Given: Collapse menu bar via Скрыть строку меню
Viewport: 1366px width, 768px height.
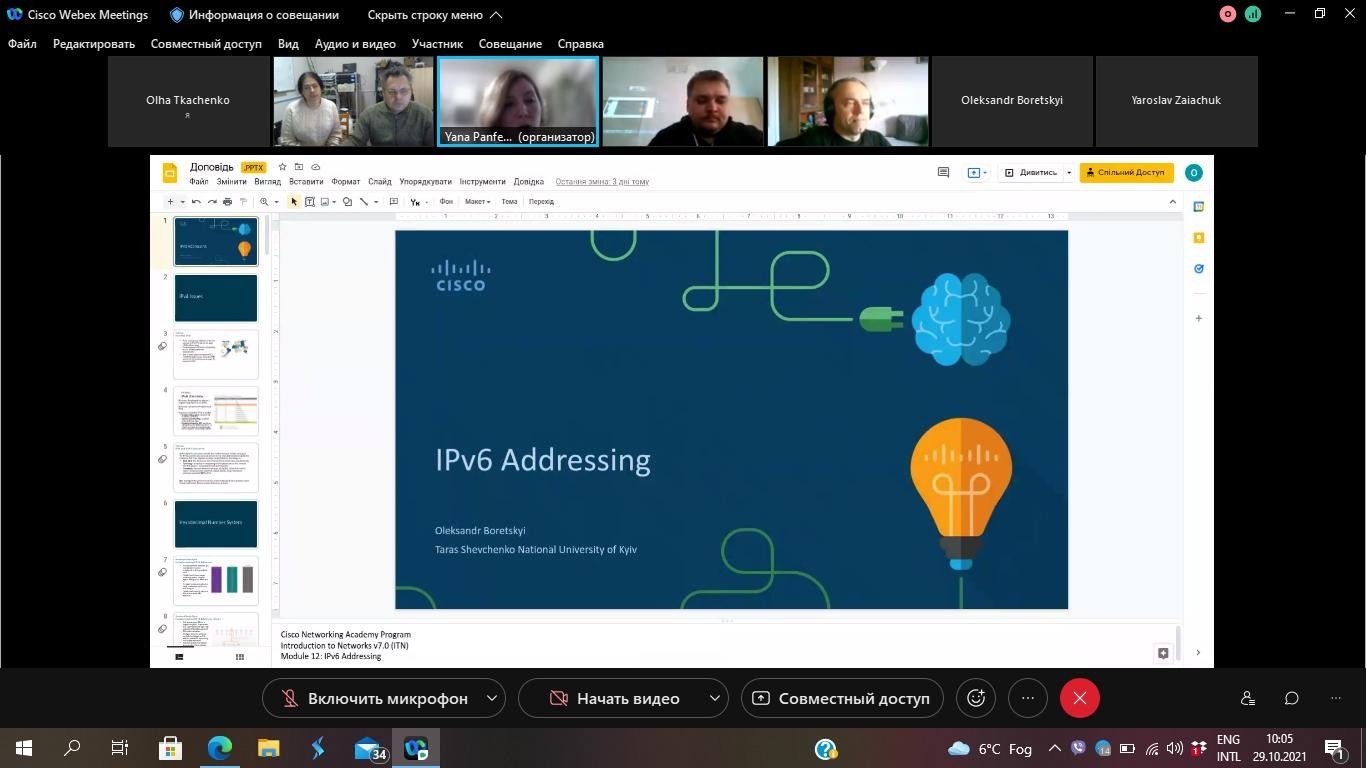Looking at the screenshot, I should coord(435,15).
